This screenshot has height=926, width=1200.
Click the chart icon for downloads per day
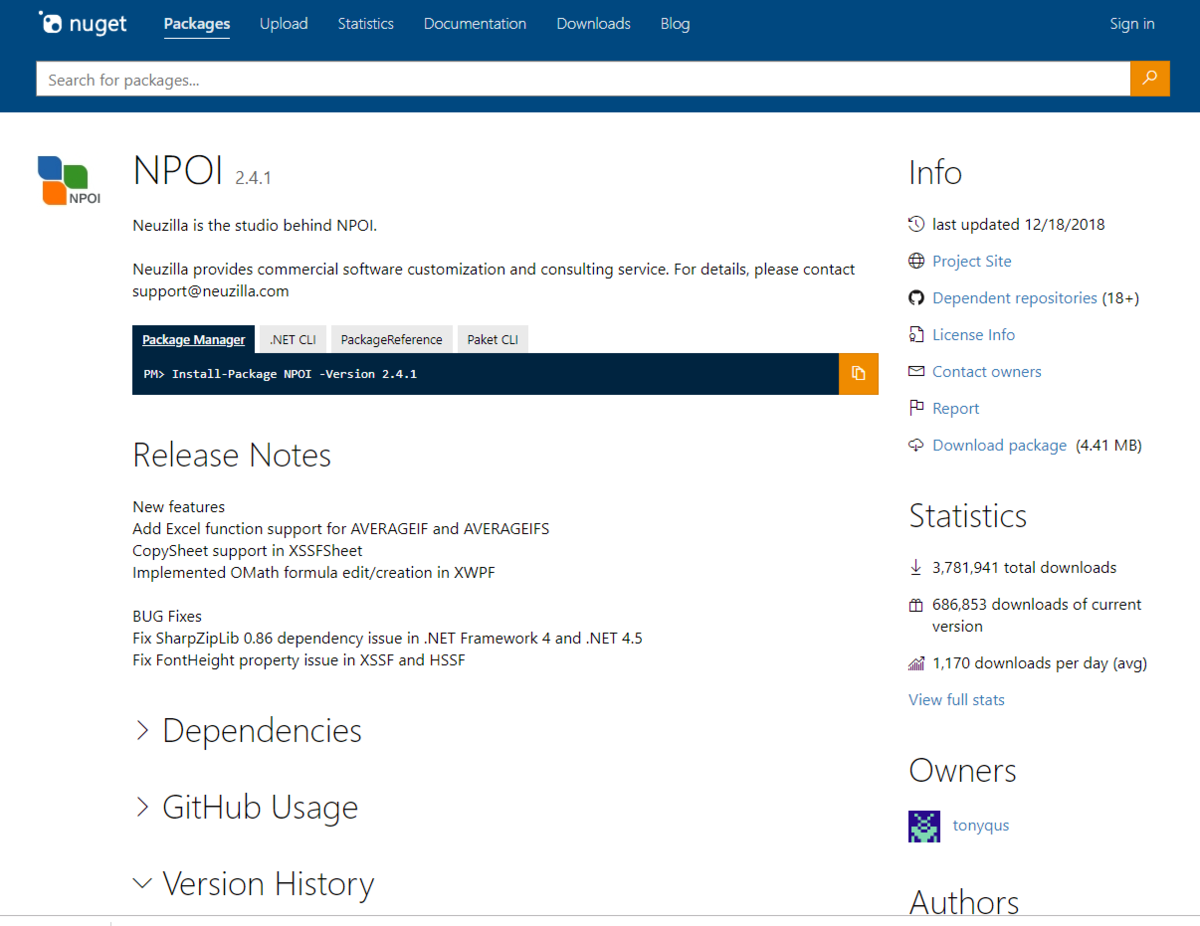[x=916, y=663]
